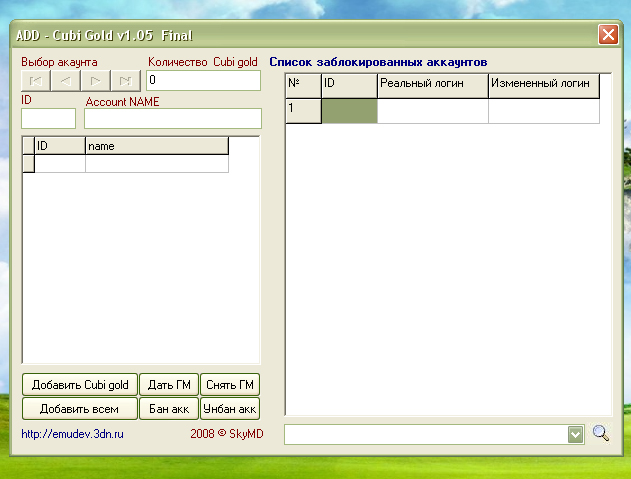631x479 pixels.
Task: Click the Реальный логин column header
Action: tap(432, 86)
